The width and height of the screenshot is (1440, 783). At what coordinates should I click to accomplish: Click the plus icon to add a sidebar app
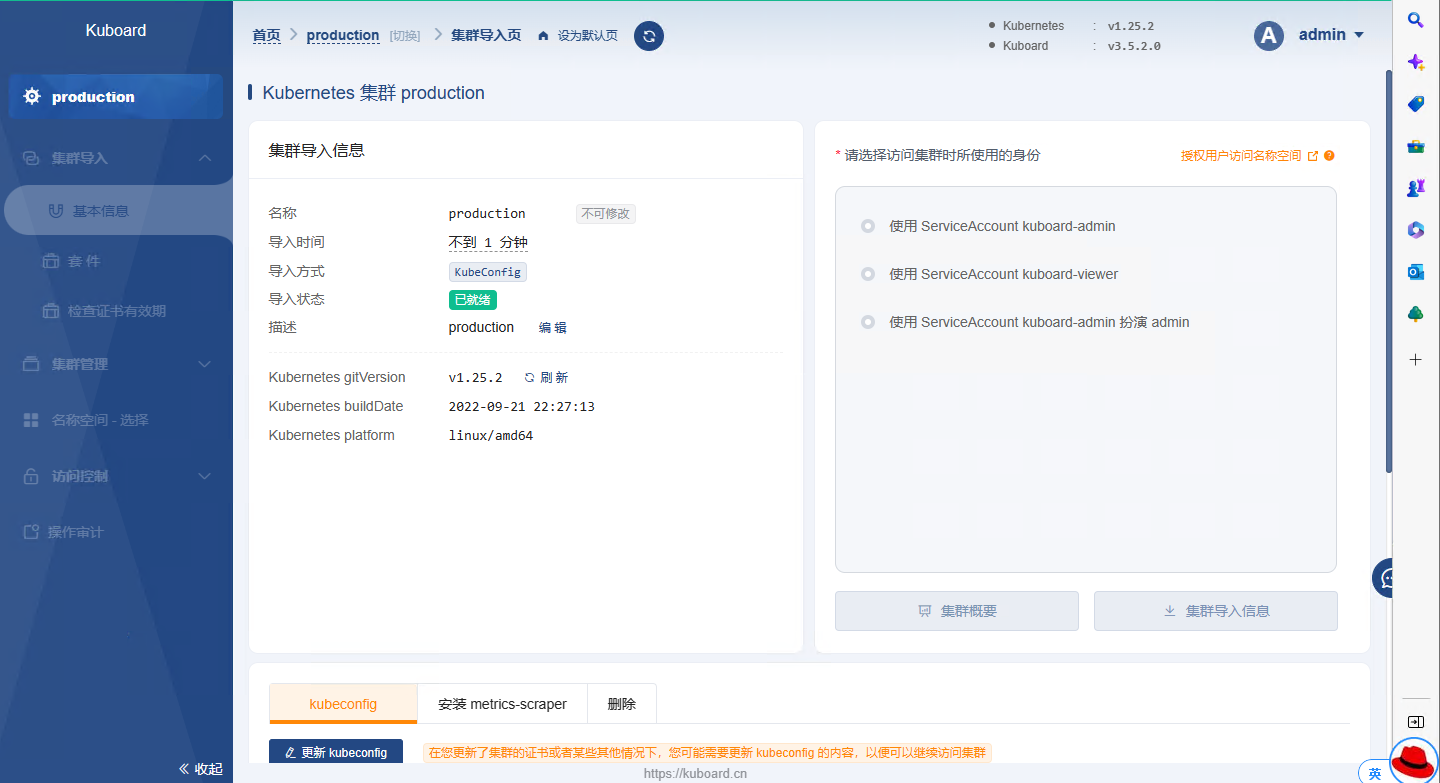click(x=1416, y=360)
